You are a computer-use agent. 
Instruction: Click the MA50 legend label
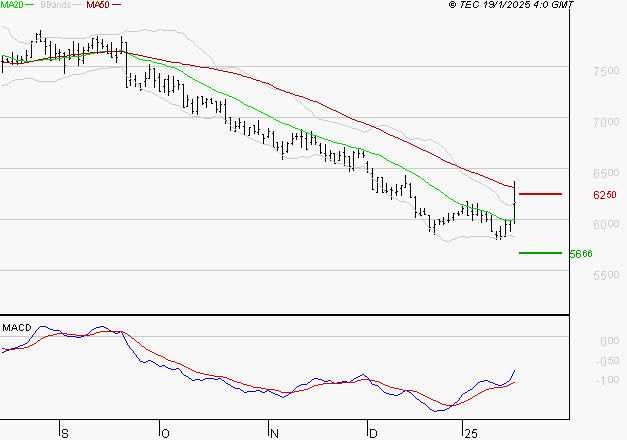click(98, 5)
